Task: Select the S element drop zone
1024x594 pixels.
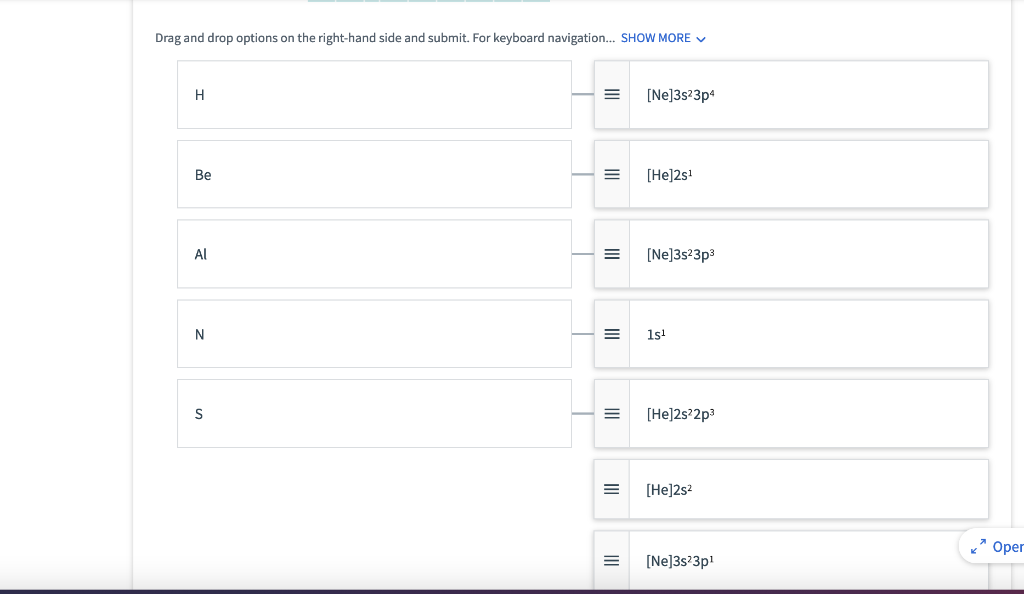Action: click(x=374, y=413)
